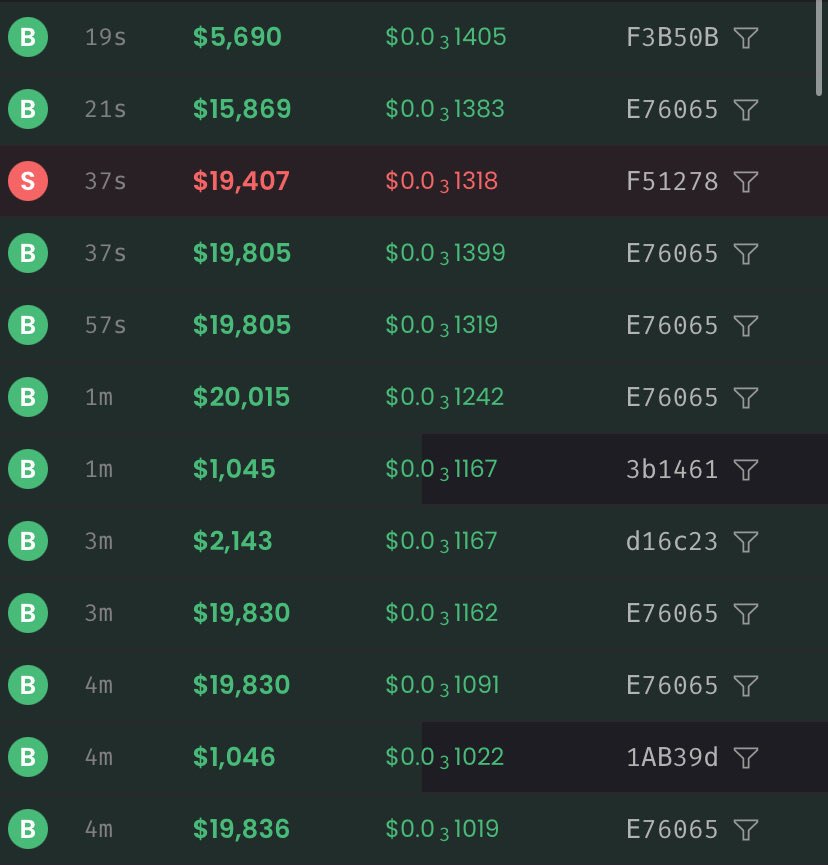Viewport: 828px width, 865px height.
Task: Click the B badge of the 21s trade
Action: point(28,109)
